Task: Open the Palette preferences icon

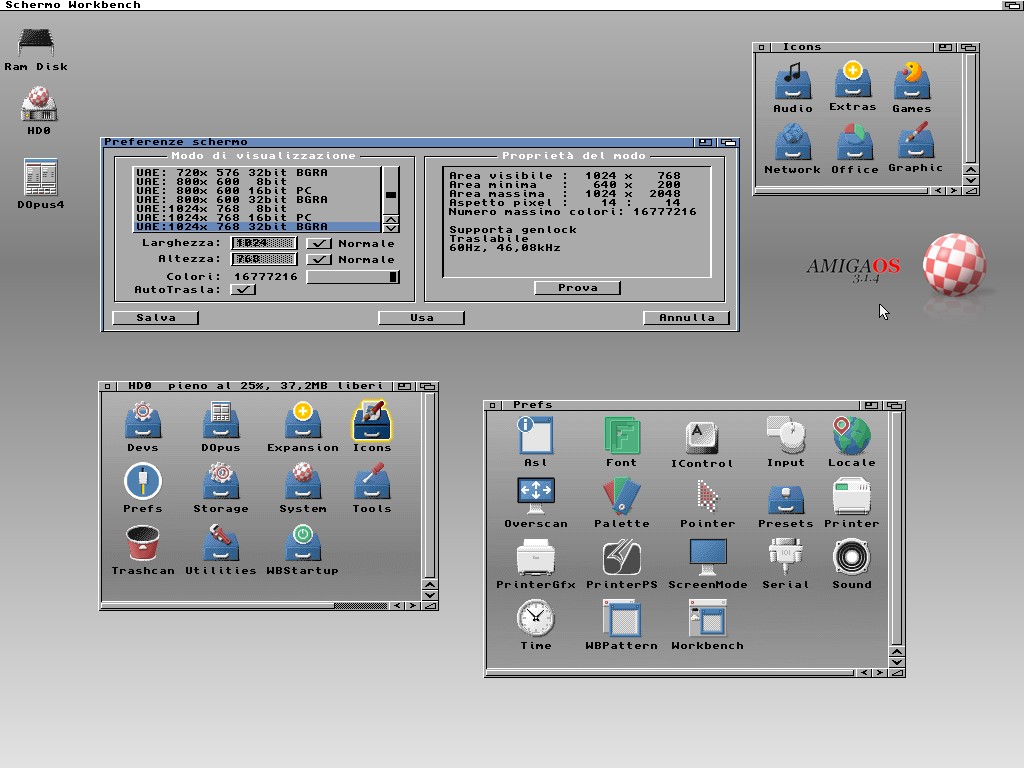Action: pyautogui.click(x=621, y=496)
